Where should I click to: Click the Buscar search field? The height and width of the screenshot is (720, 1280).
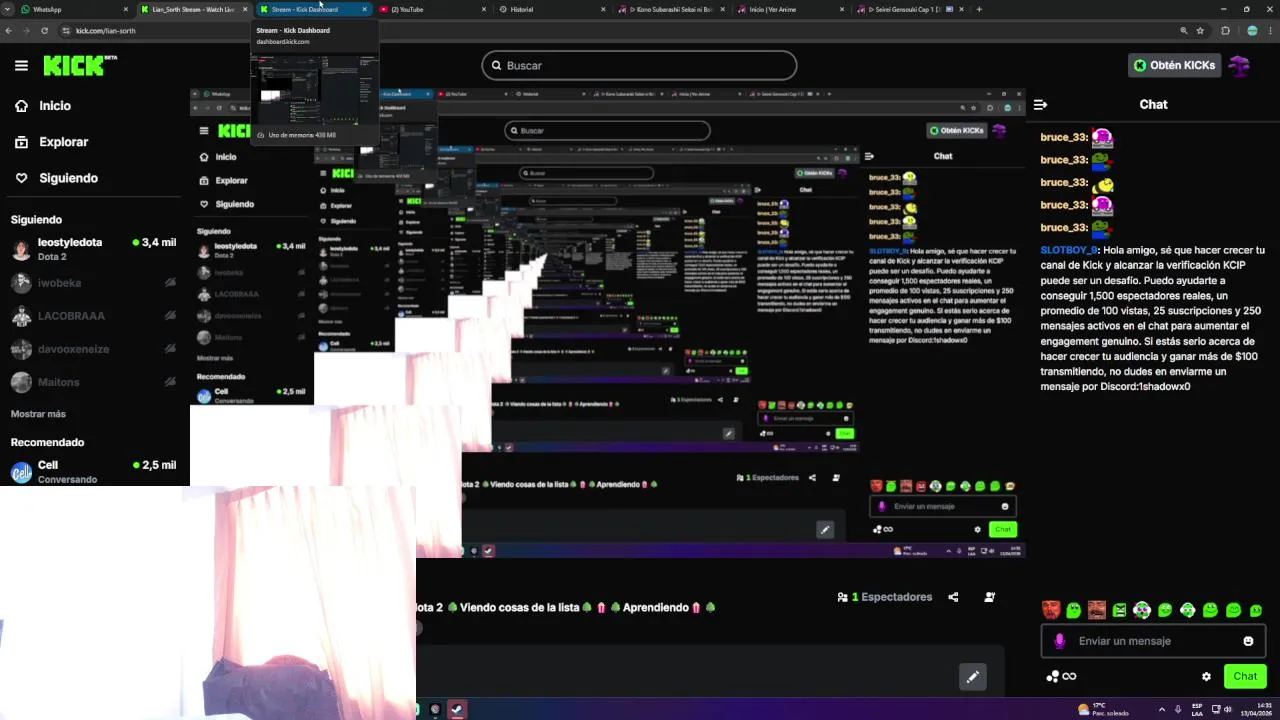pyautogui.click(x=639, y=65)
